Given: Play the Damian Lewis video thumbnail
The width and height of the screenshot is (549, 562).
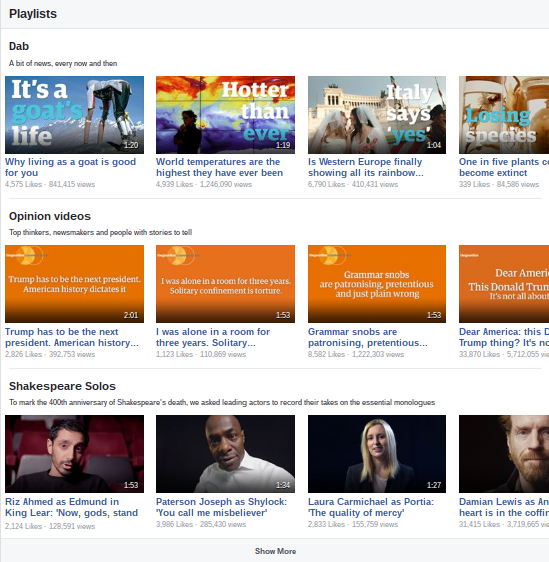Looking at the screenshot, I should pos(504,454).
